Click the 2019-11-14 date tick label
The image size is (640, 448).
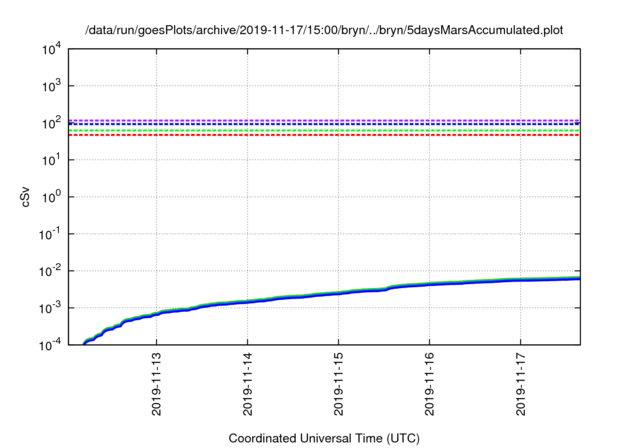247,384
